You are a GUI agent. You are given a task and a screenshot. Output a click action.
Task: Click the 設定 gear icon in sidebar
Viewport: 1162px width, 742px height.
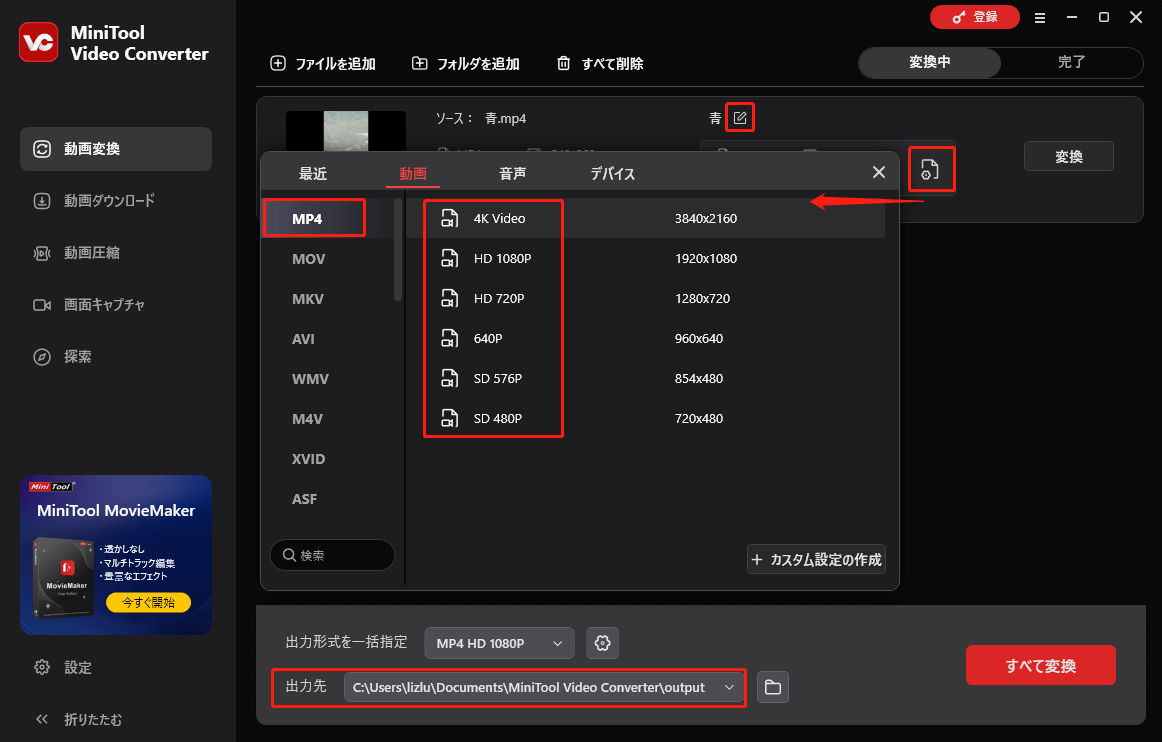click(x=42, y=667)
